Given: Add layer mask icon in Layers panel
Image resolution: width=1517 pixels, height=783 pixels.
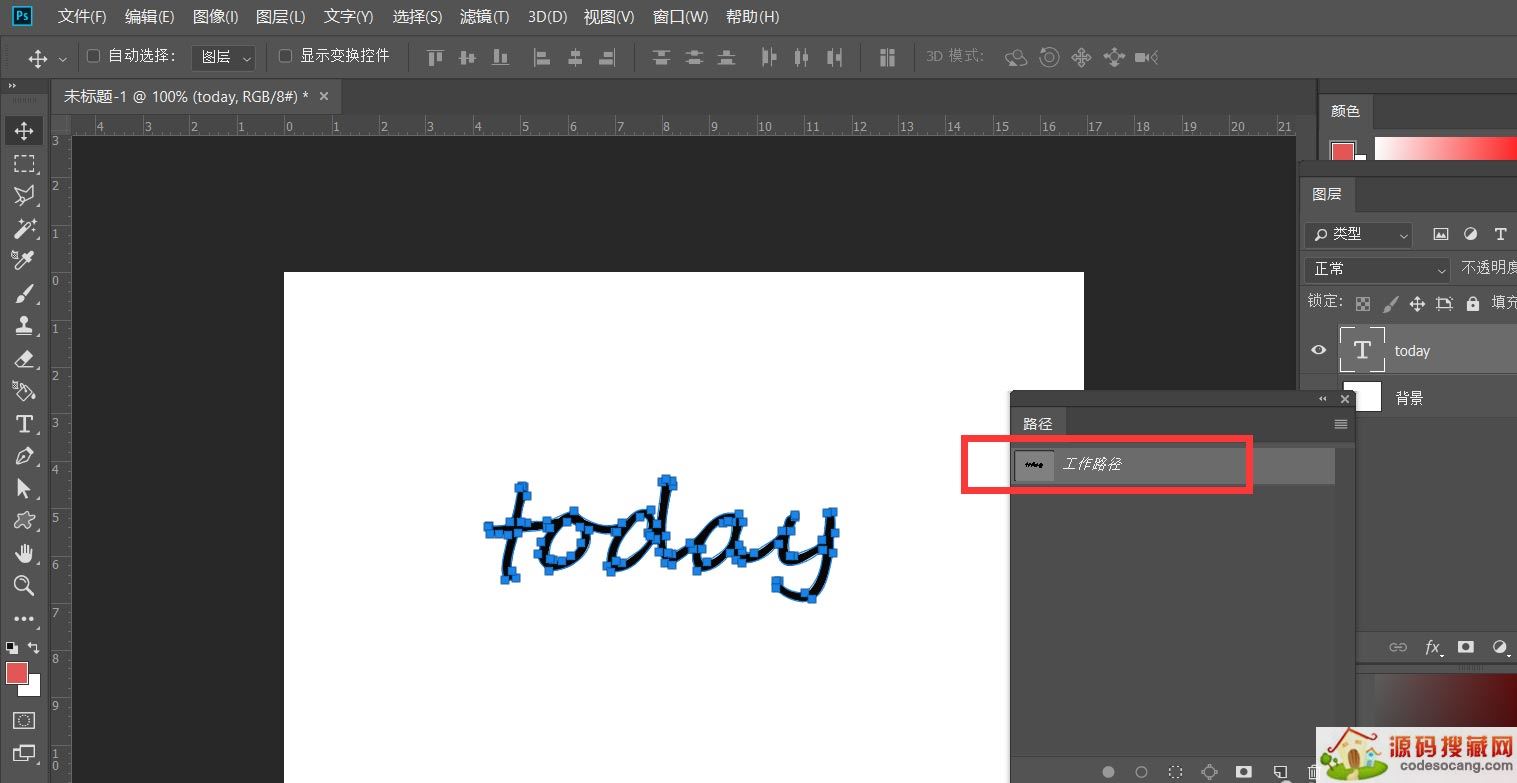Looking at the screenshot, I should (x=1466, y=648).
